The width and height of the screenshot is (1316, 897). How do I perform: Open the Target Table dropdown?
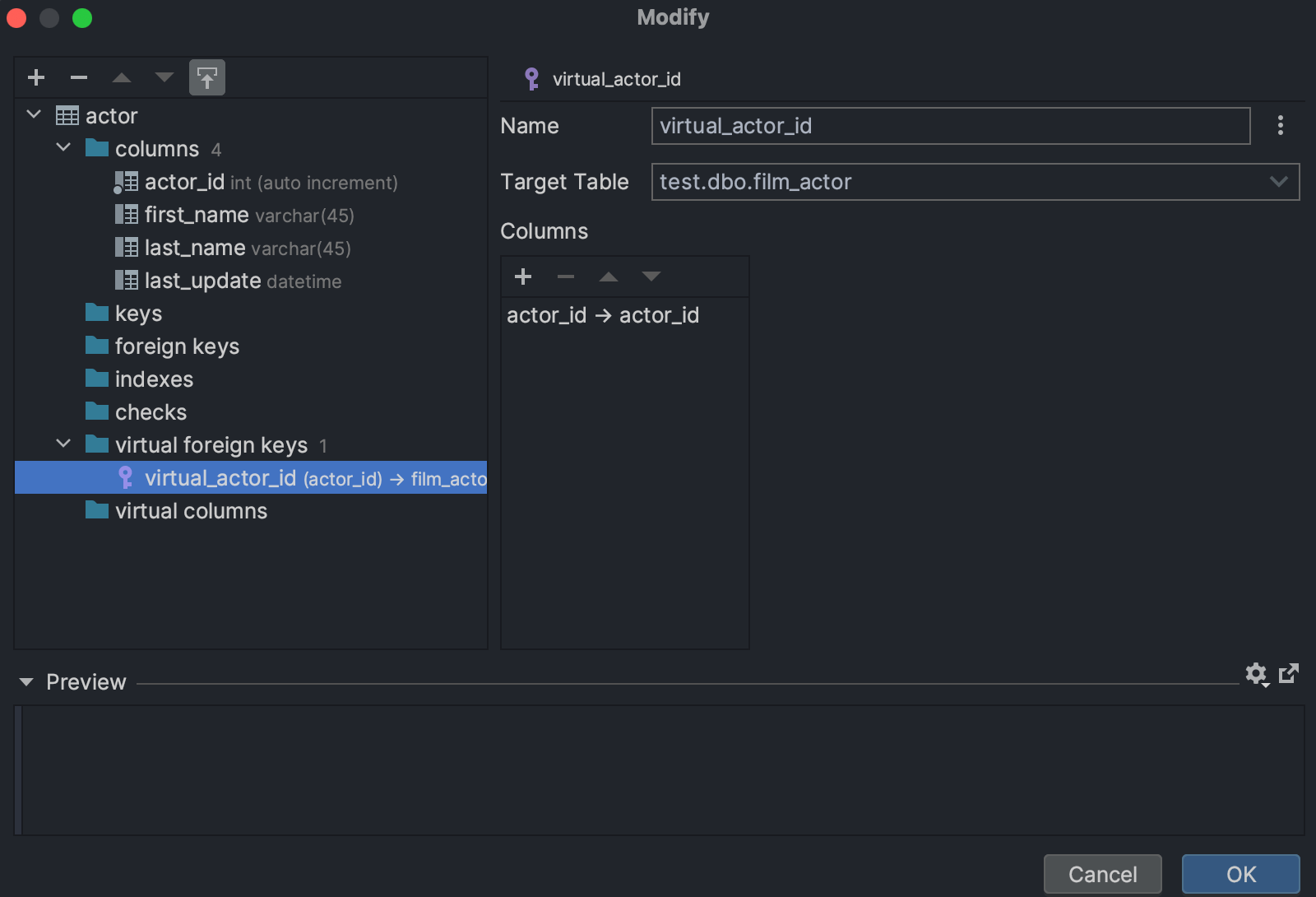pos(1278,182)
